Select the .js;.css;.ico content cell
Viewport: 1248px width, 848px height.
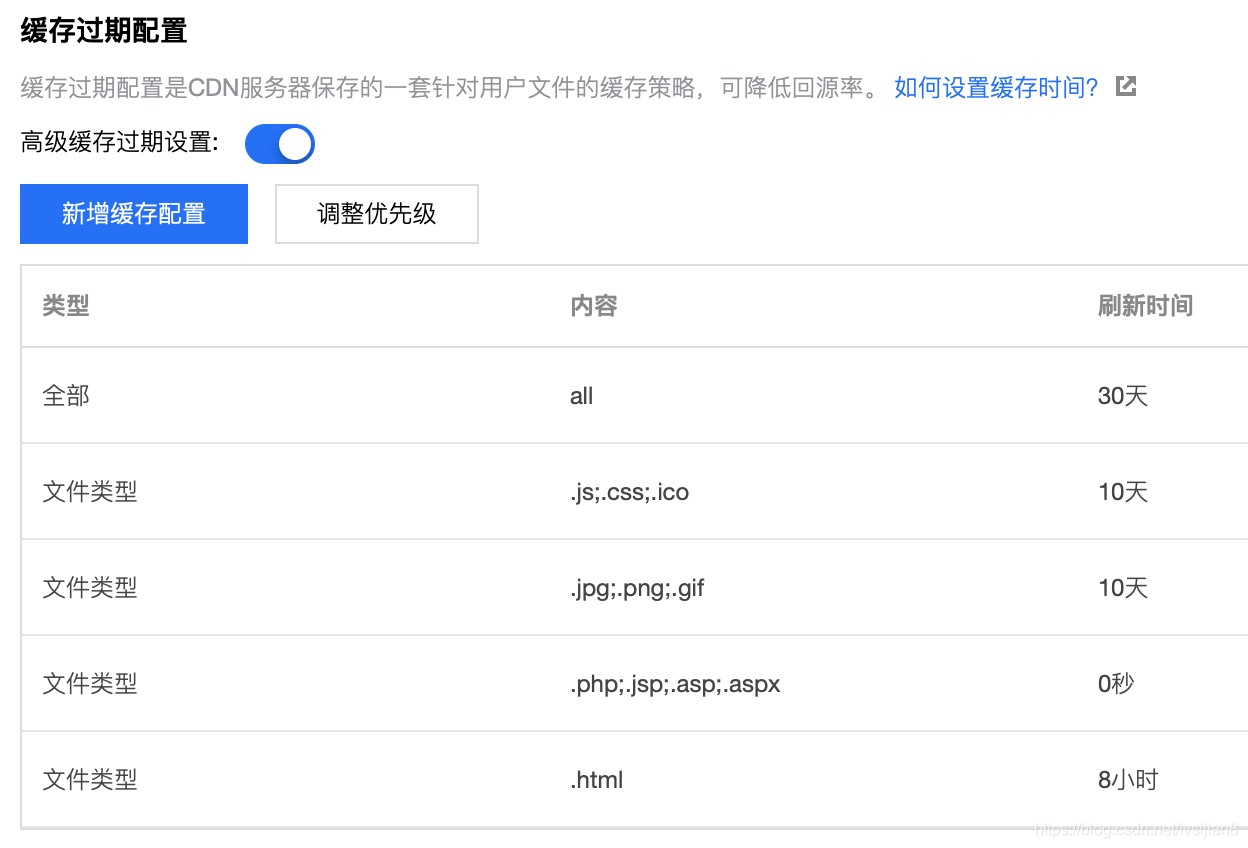tap(629, 492)
